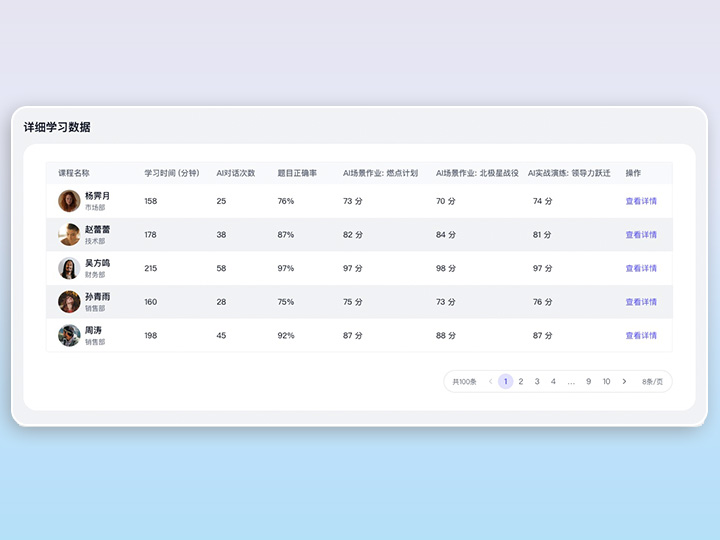Click the AI chat count 58
Viewport: 720px width, 540px height.
tap(221, 268)
